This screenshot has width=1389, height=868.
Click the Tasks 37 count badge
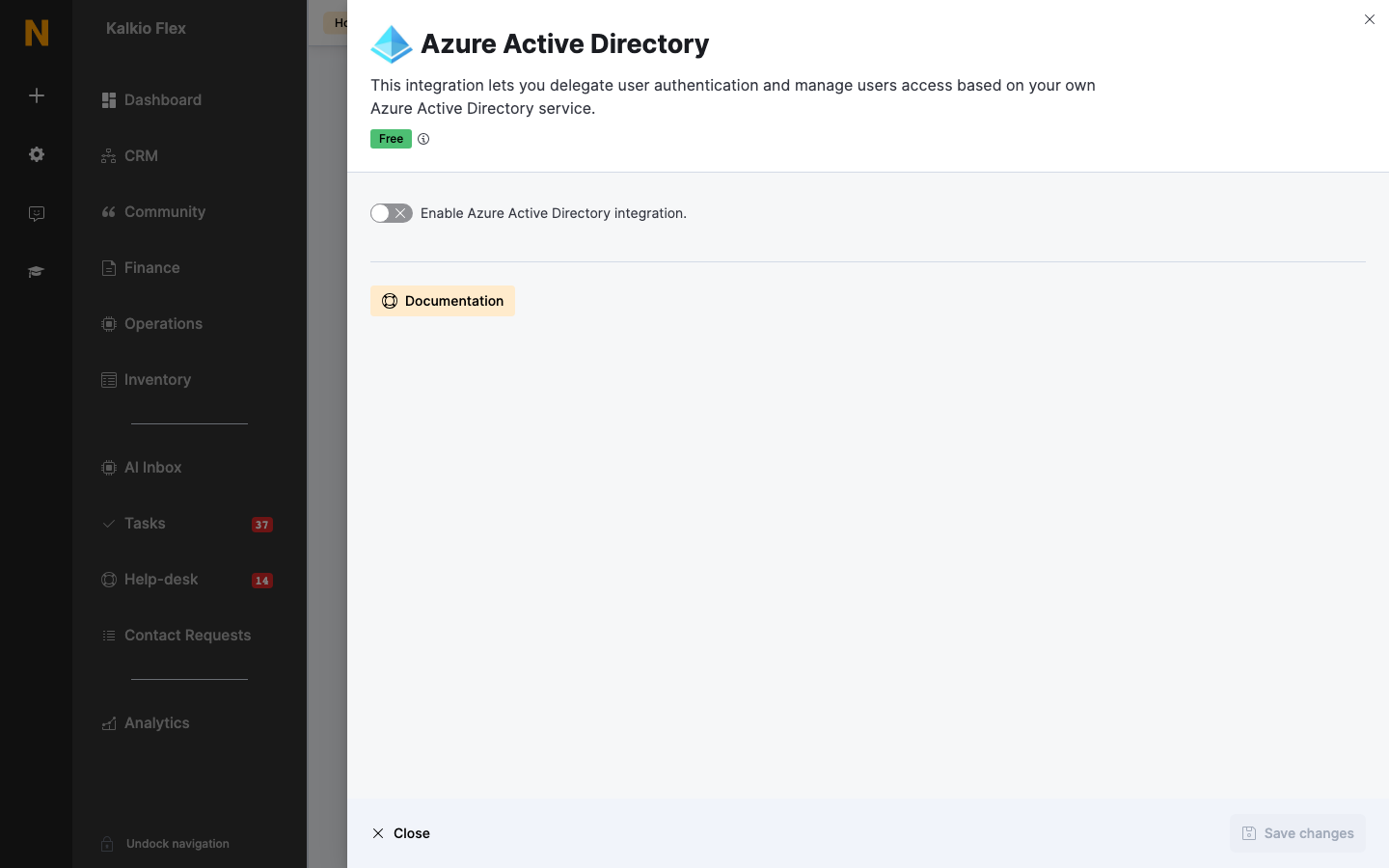click(x=262, y=525)
